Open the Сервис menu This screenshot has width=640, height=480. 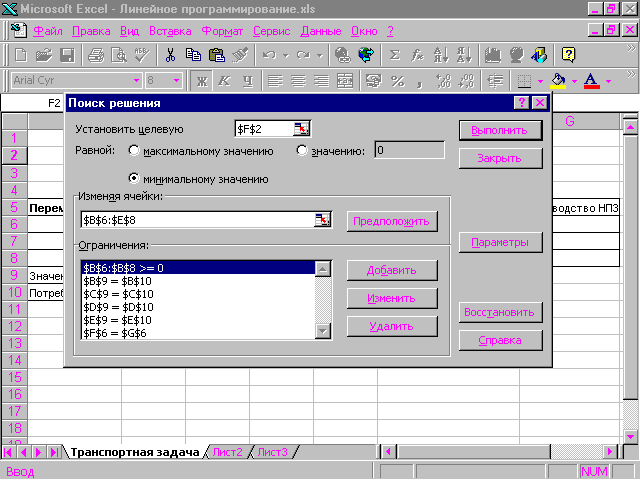click(271, 31)
